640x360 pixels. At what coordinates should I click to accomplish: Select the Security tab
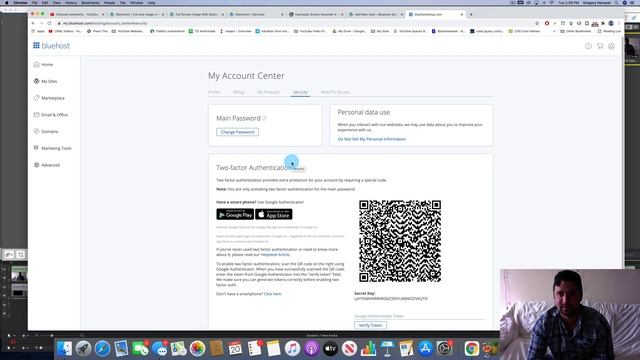tap(300, 92)
